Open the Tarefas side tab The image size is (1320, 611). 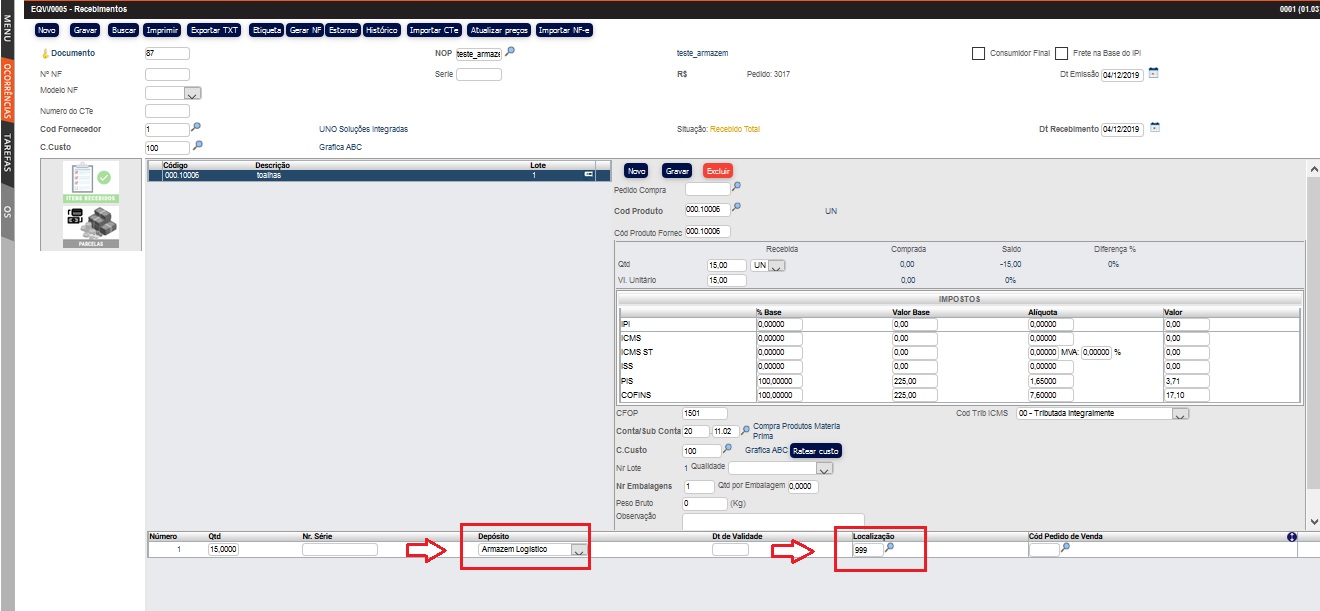click(x=7, y=153)
